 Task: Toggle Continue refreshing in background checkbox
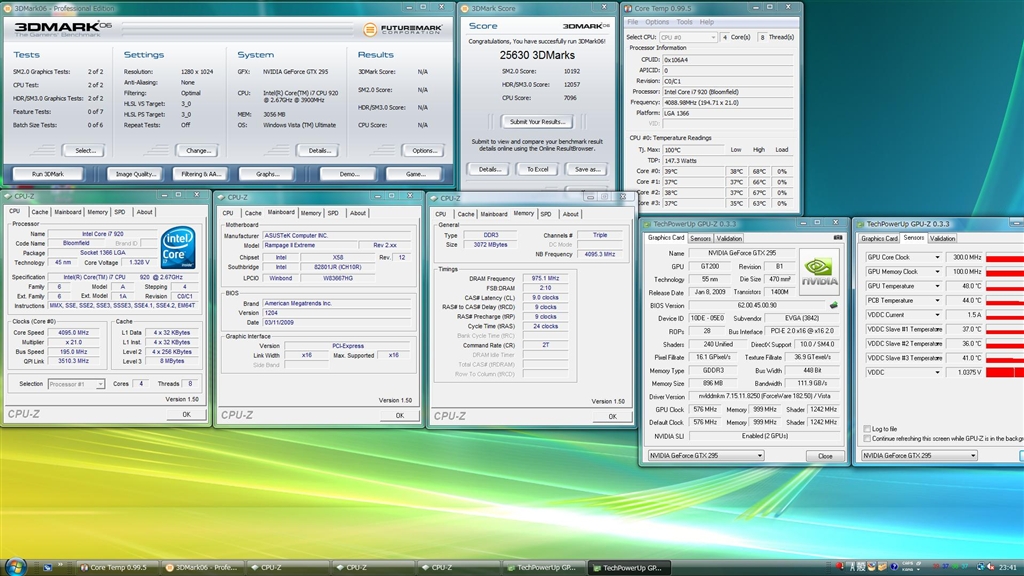click(x=867, y=438)
